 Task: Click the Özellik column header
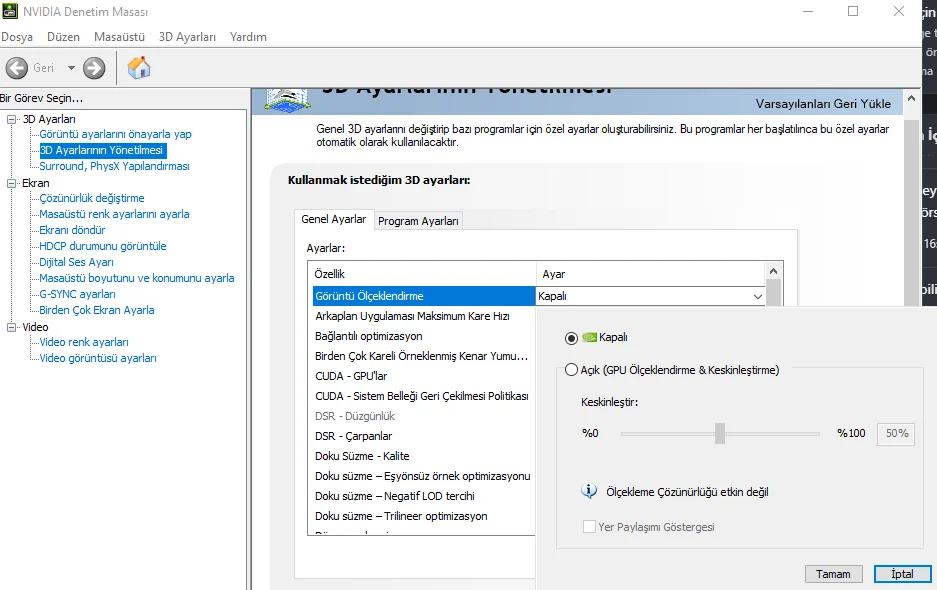(422, 274)
